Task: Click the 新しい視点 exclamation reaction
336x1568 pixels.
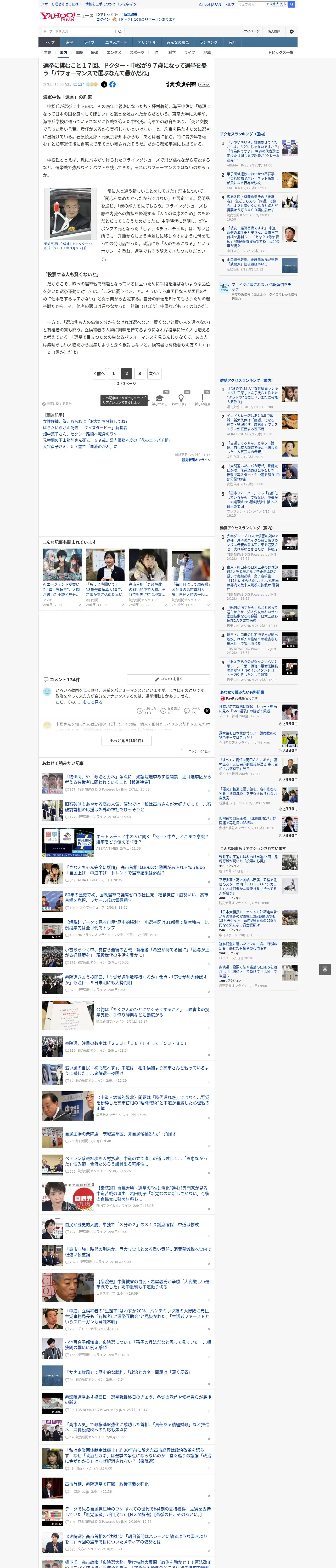Action: [203, 399]
